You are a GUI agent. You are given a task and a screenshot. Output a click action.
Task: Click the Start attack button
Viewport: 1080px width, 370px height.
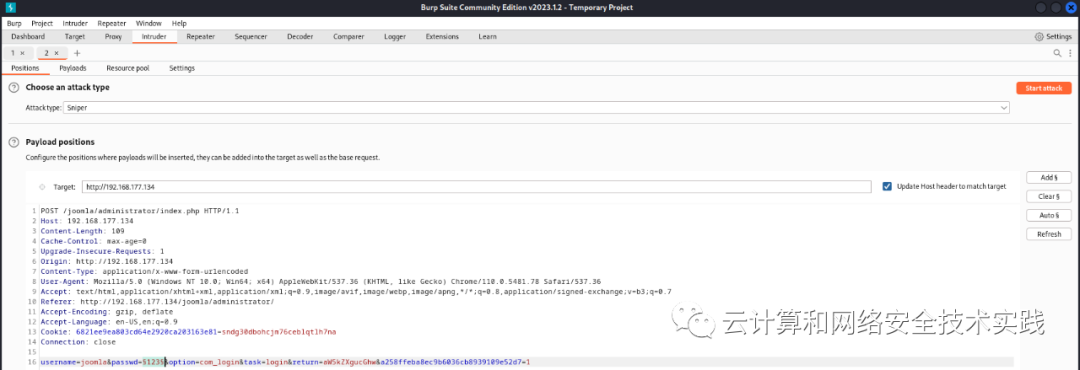[x=1043, y=88]
